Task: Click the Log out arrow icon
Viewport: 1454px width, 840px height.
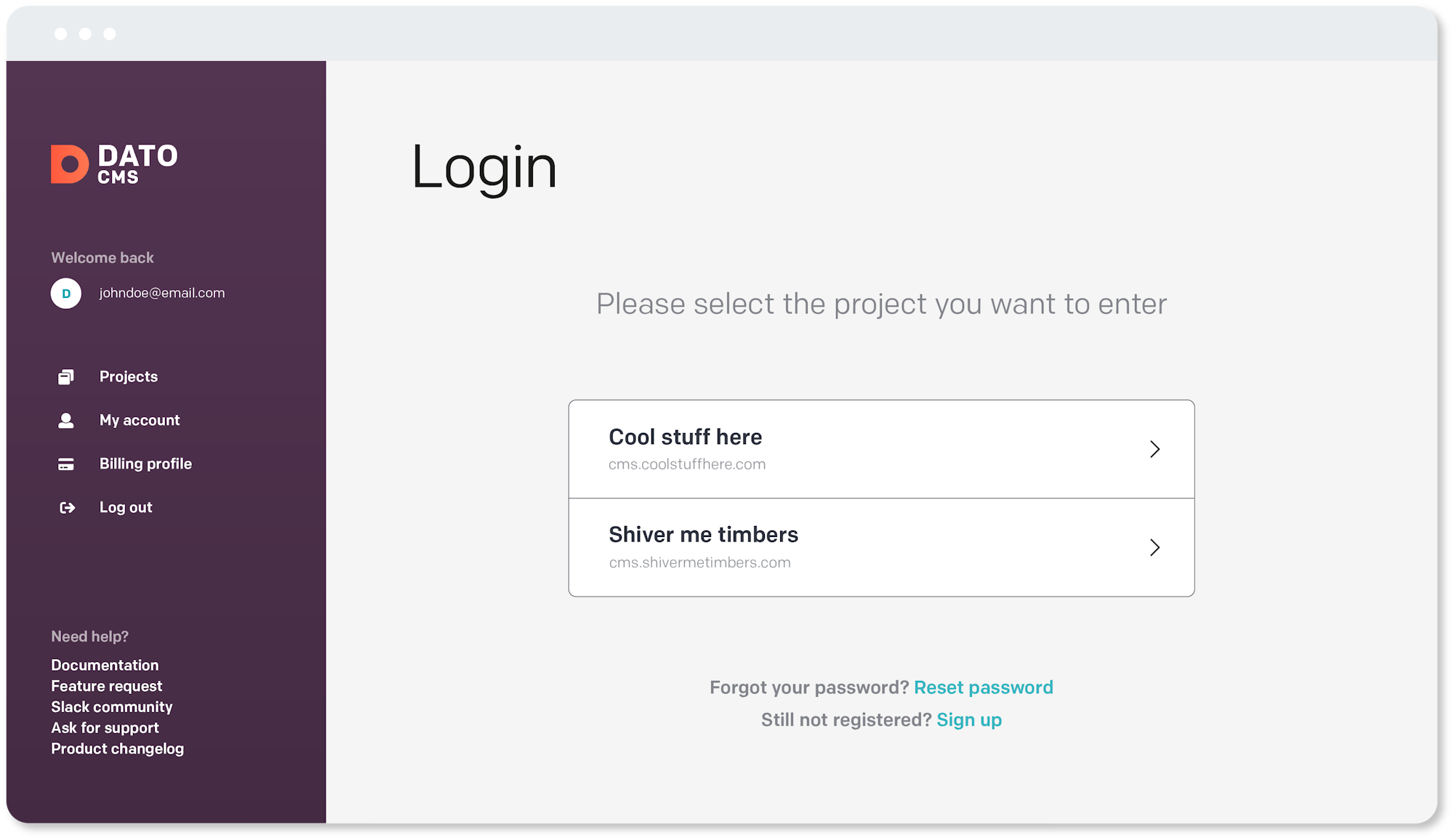Action: point(67,507)
